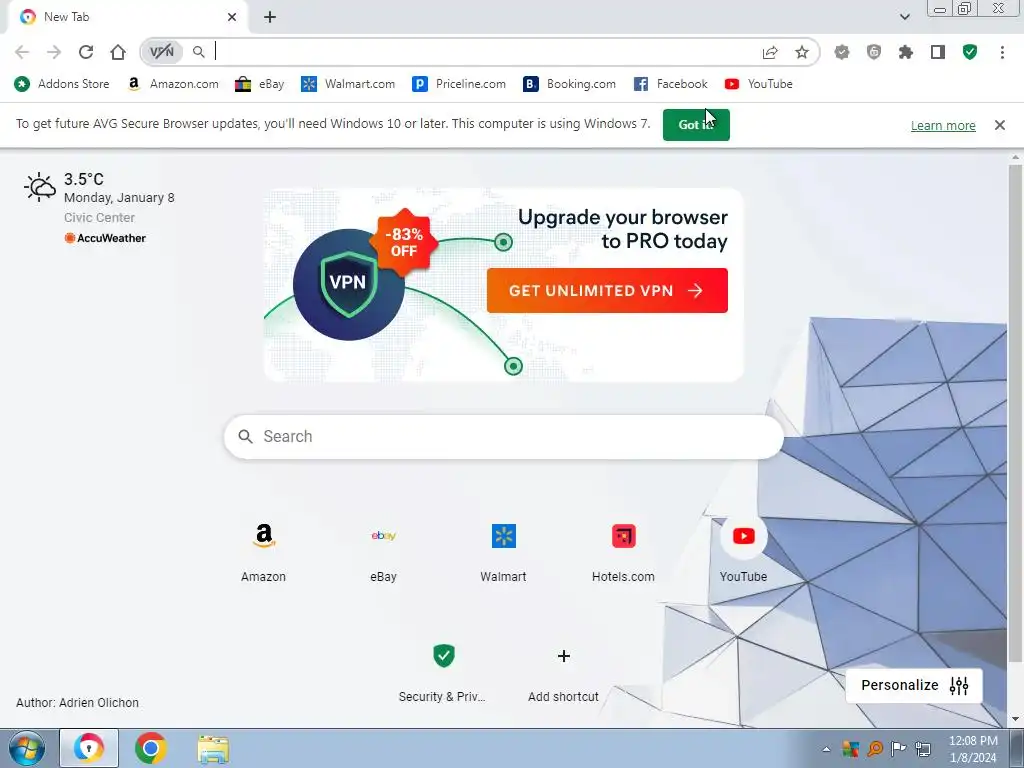Image resolution: width=1024 pixels, height=768 pixels.
Task: Open the Personalize button
Action: [914, 685]
